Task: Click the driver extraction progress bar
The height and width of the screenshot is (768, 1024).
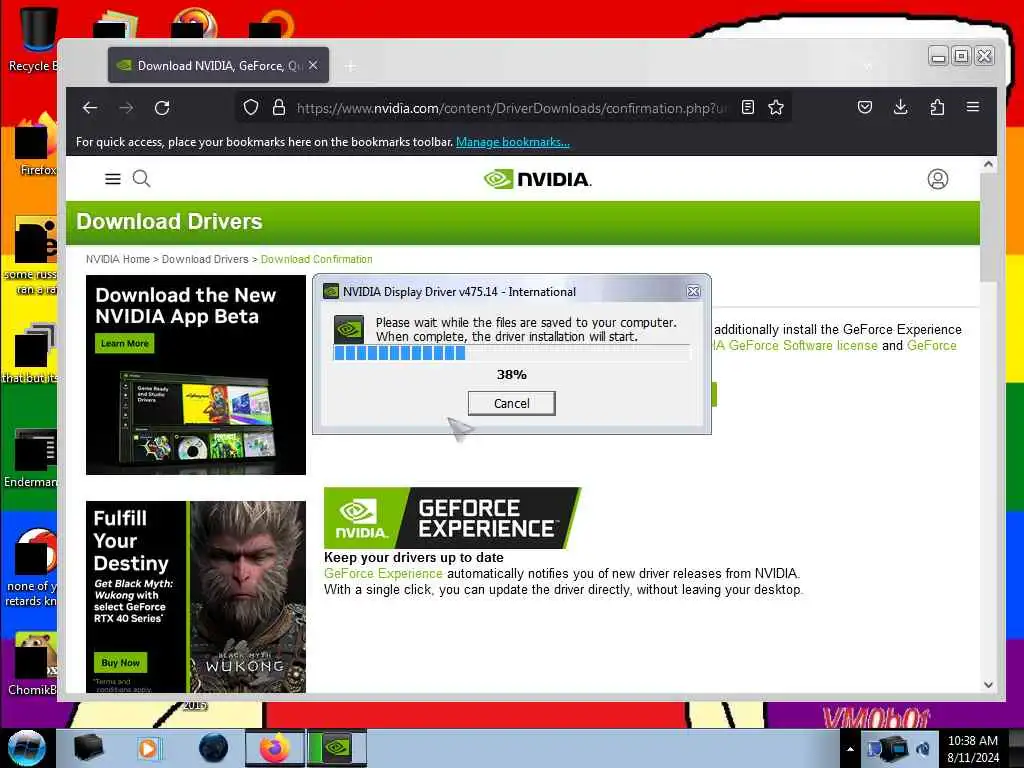Action: point(511,353)
